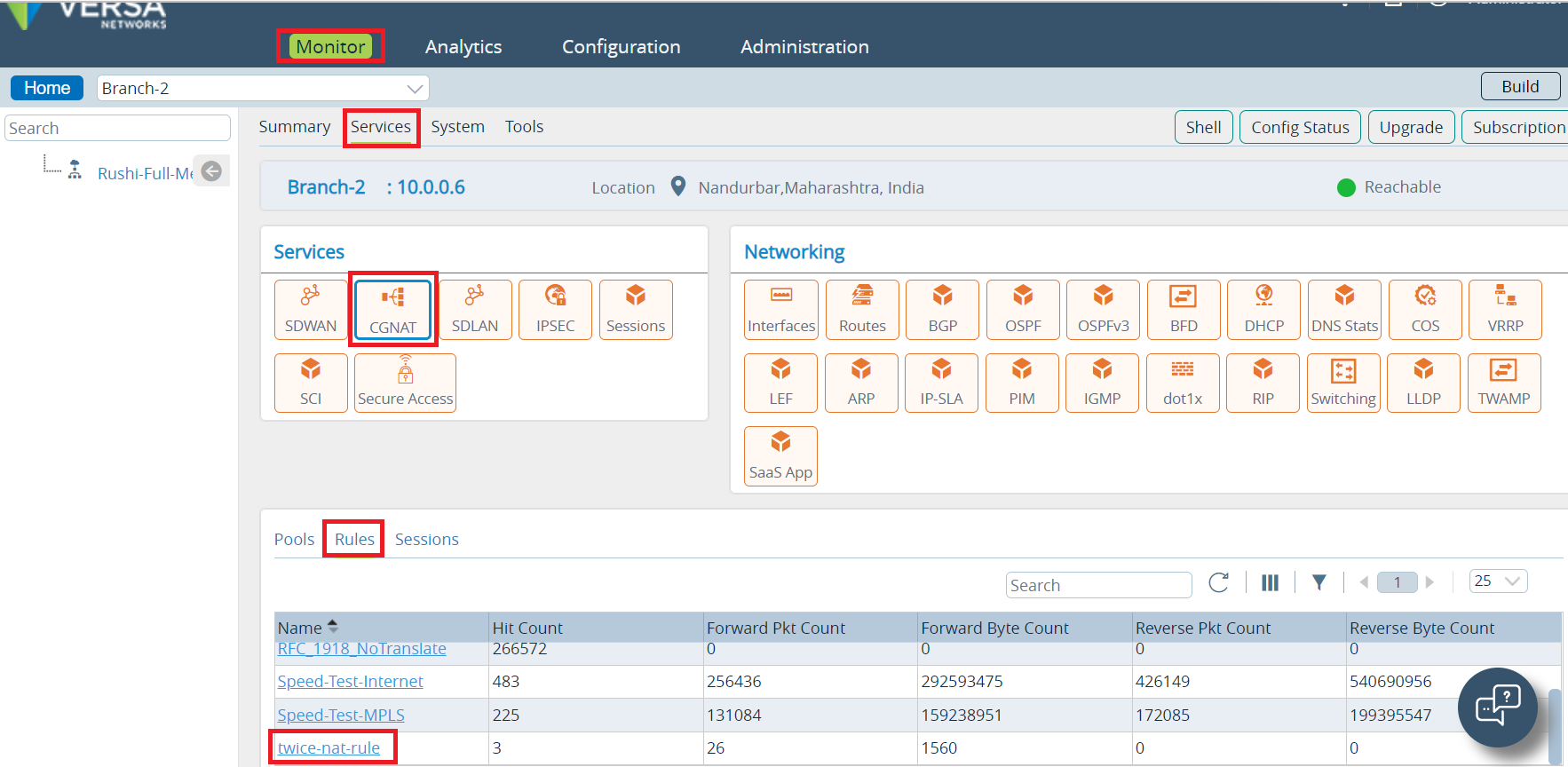The image size is (1568, 767).
Task: Open the Switching networking tile
Action: [x=1343, y=383]
